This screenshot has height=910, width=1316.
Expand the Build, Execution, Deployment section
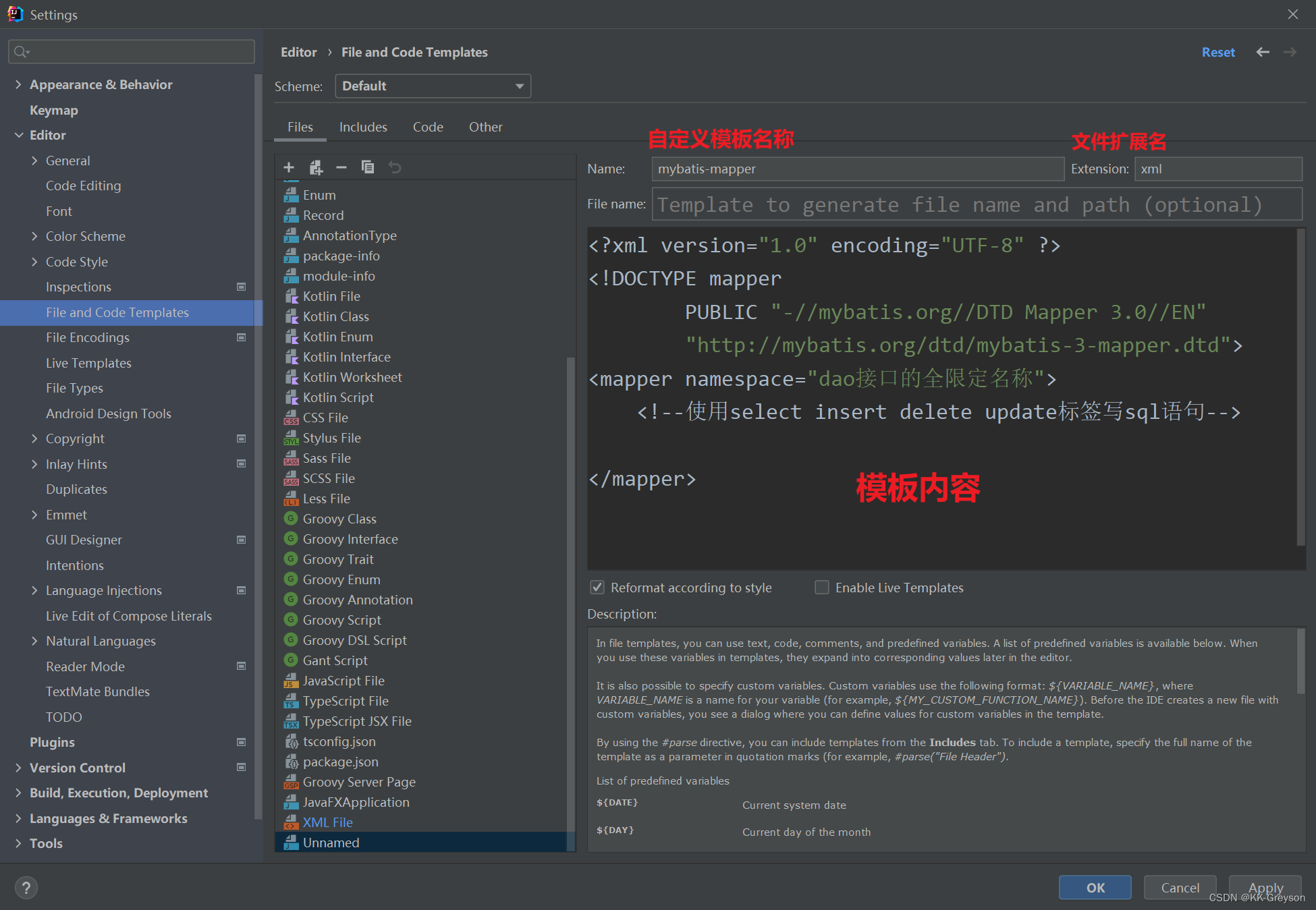(x=18, y=793)
